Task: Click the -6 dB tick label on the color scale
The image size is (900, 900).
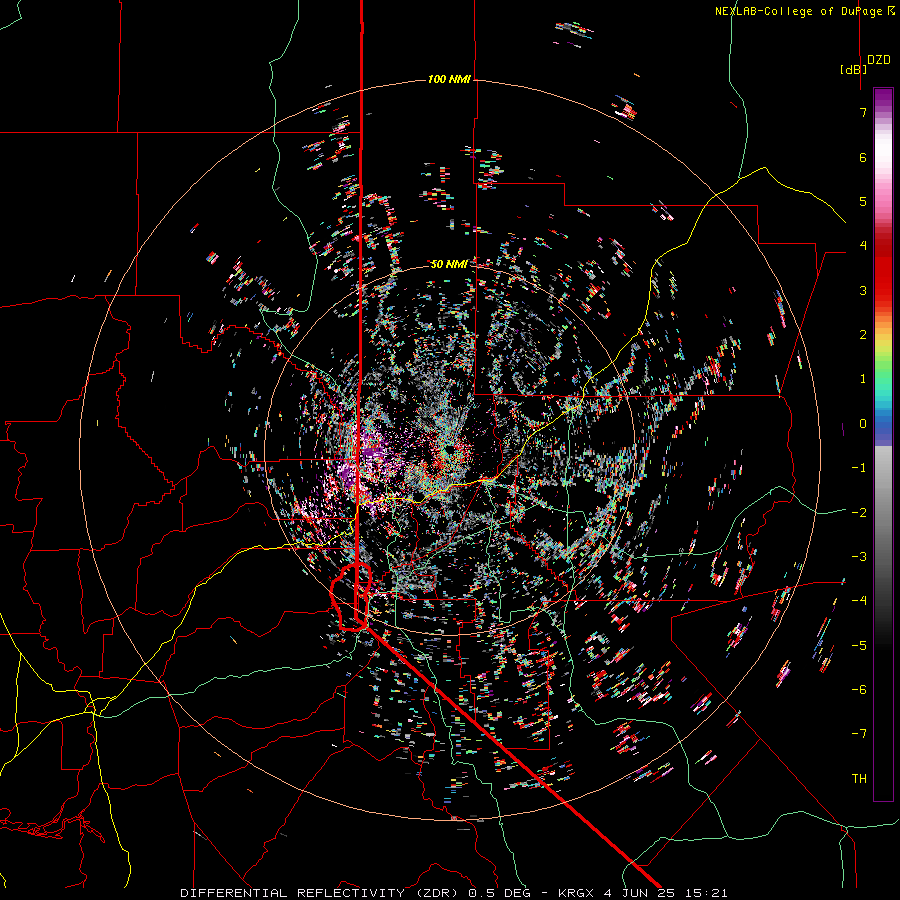Action: coord(859,689)
